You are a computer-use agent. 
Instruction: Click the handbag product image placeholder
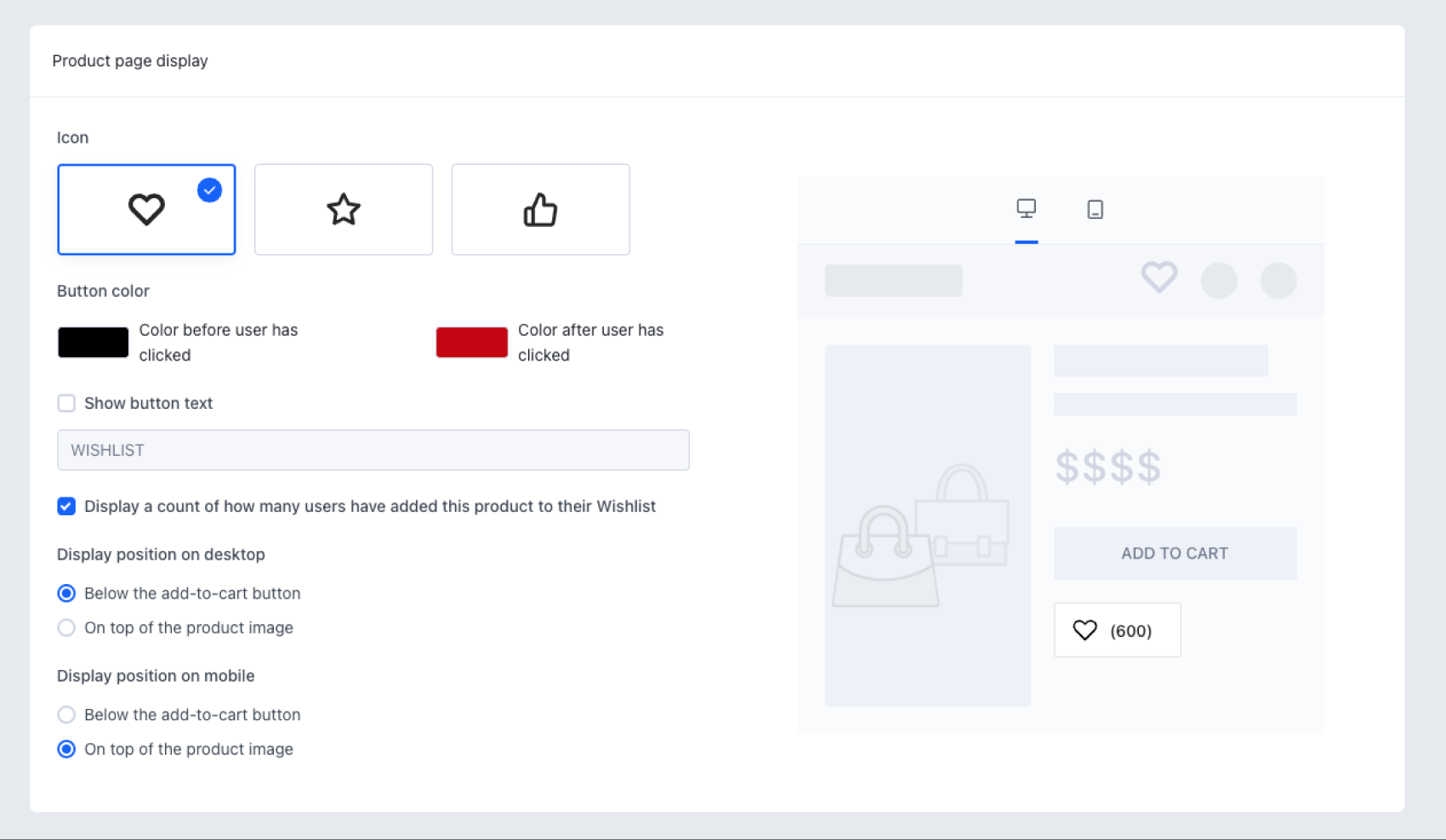pyautogui.click(x=927, y=524)
